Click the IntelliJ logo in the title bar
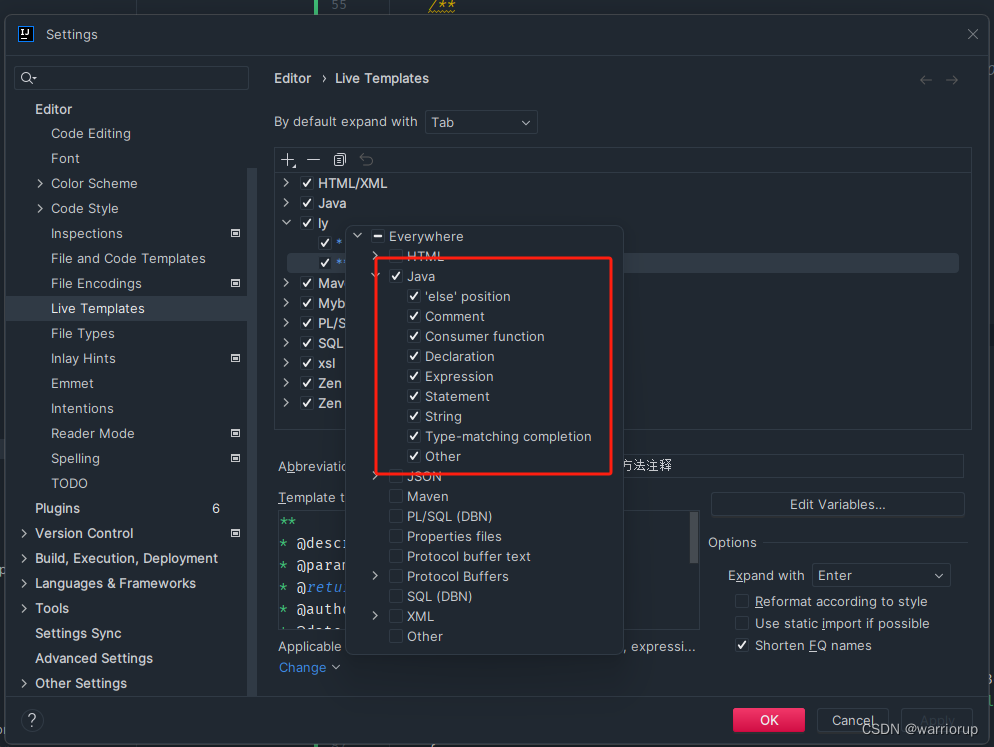Viewport: 994px width, 747px height. pyautogui.click(x=25, y=34)
